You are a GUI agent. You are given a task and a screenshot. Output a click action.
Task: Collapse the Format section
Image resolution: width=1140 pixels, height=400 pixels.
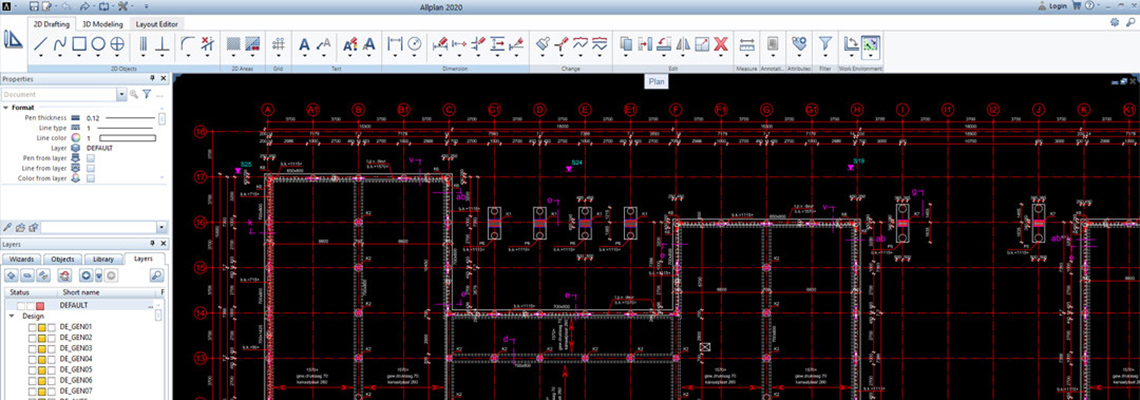pos(6,108)
